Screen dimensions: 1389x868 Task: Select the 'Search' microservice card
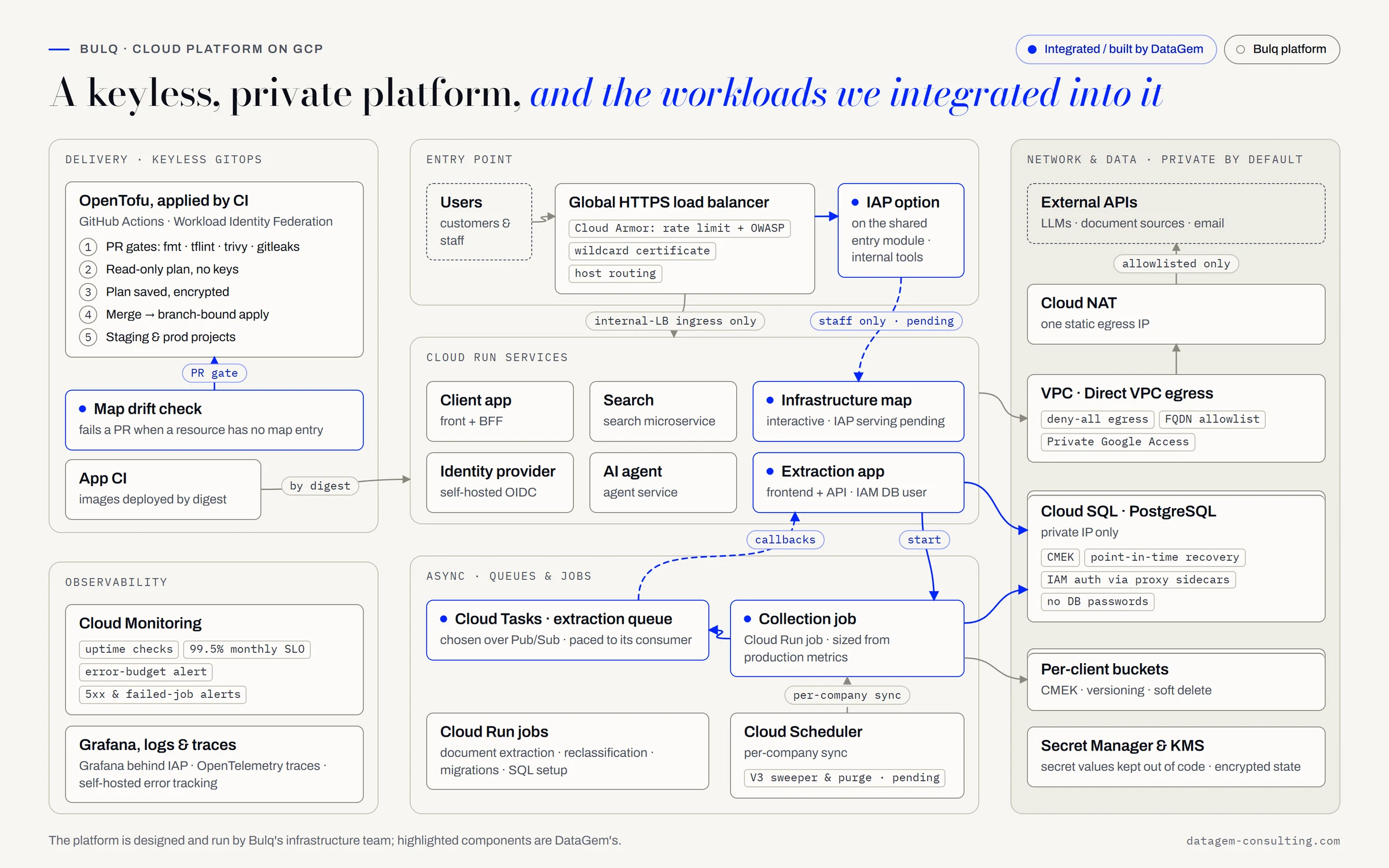(663, 411)
